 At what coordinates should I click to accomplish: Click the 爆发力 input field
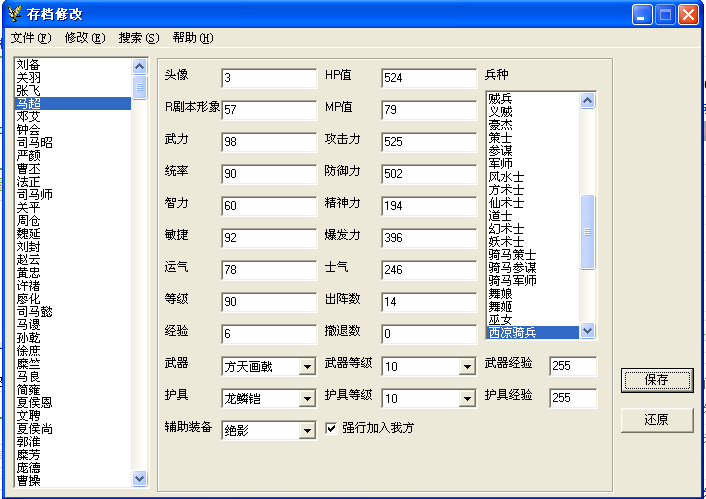429,238
